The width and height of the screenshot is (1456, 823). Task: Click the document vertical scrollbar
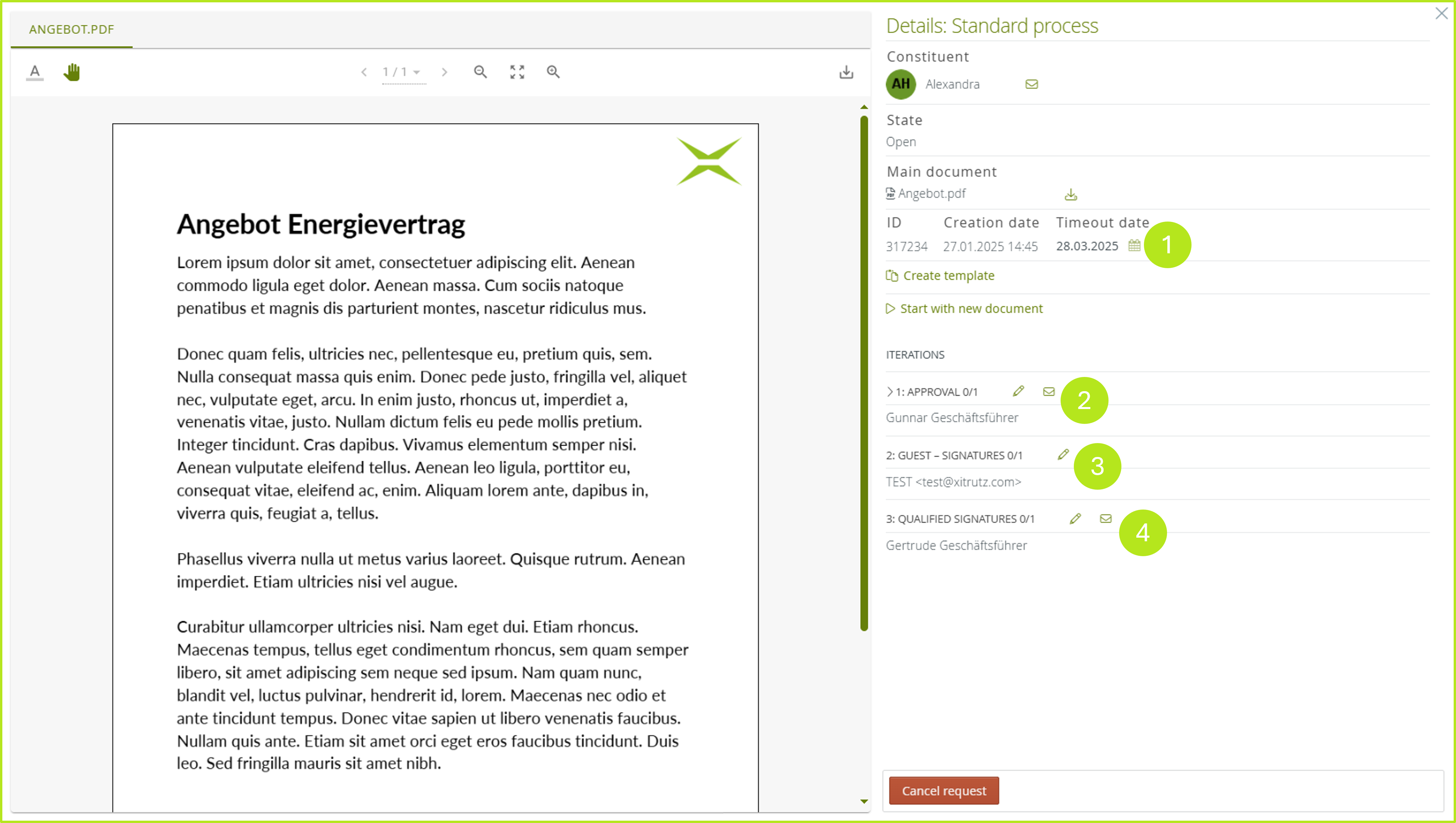(x=864, y=373)
